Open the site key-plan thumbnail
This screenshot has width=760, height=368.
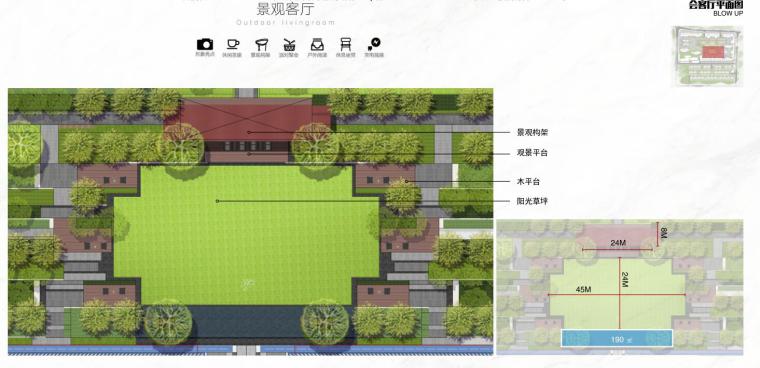click(708, 57)
